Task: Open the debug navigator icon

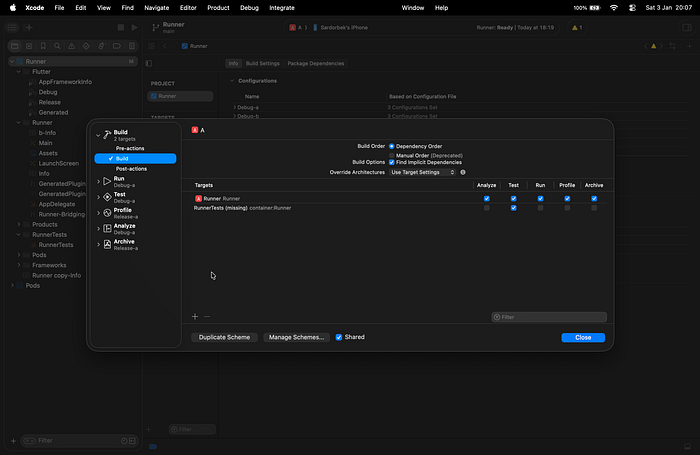Action: pyautogui.click(x=101, y=46)
